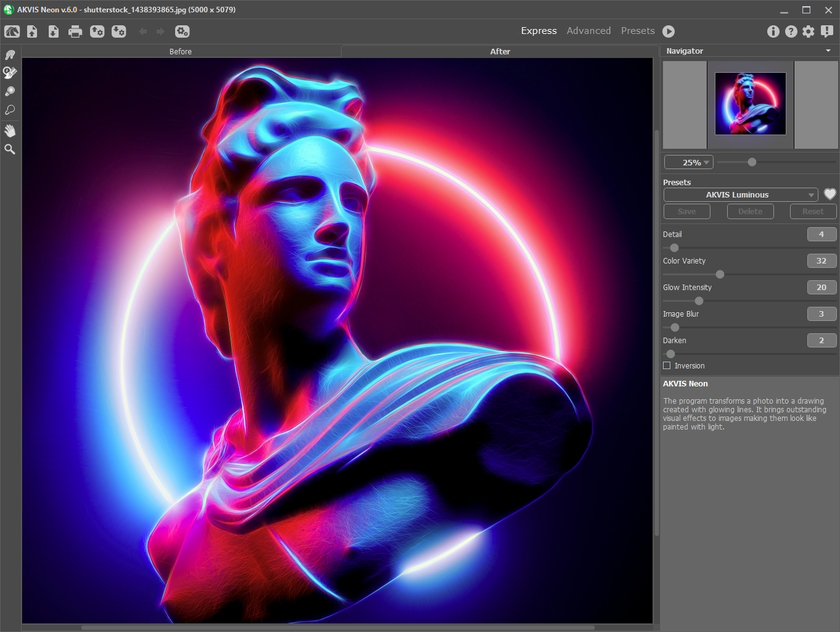Click the Save preset button
The height and width of the screenshot is (632, 840).
tap(686, 211)
